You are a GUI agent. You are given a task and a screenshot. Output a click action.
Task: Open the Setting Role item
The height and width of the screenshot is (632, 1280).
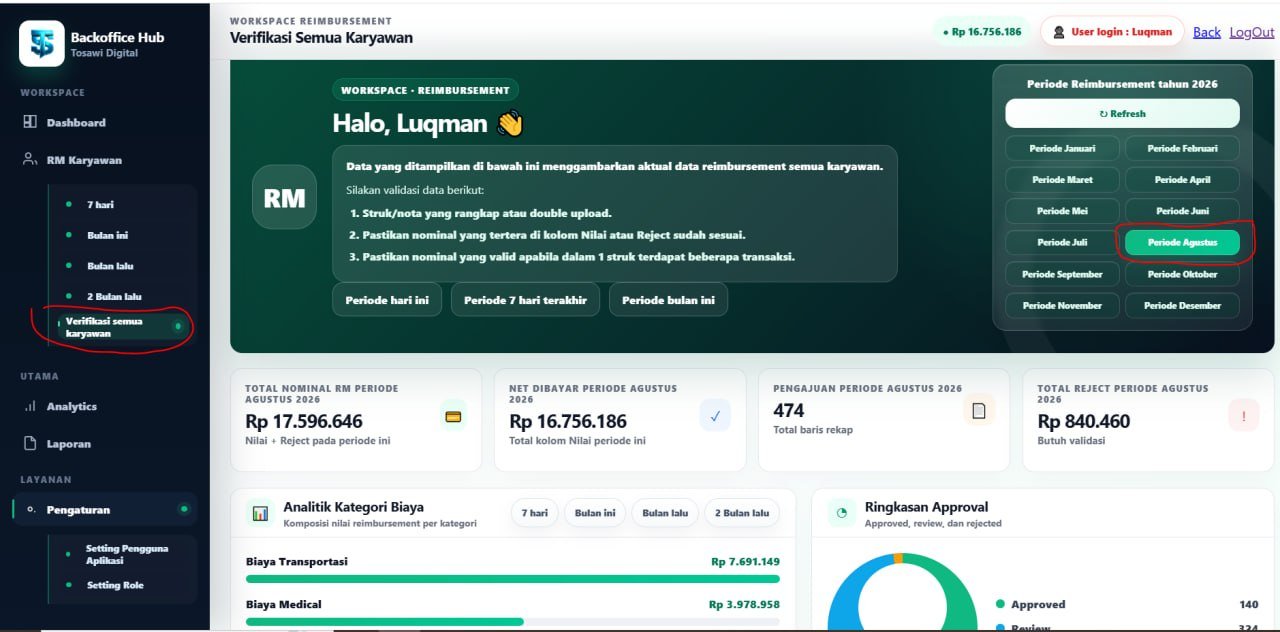pyautogui.click(x=115, y=585)
